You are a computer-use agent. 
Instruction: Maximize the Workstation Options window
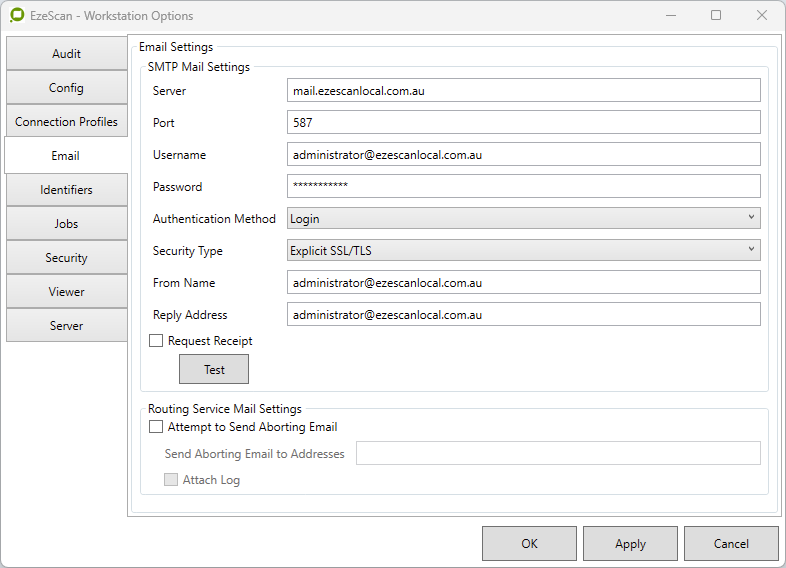tap(716, 16)
